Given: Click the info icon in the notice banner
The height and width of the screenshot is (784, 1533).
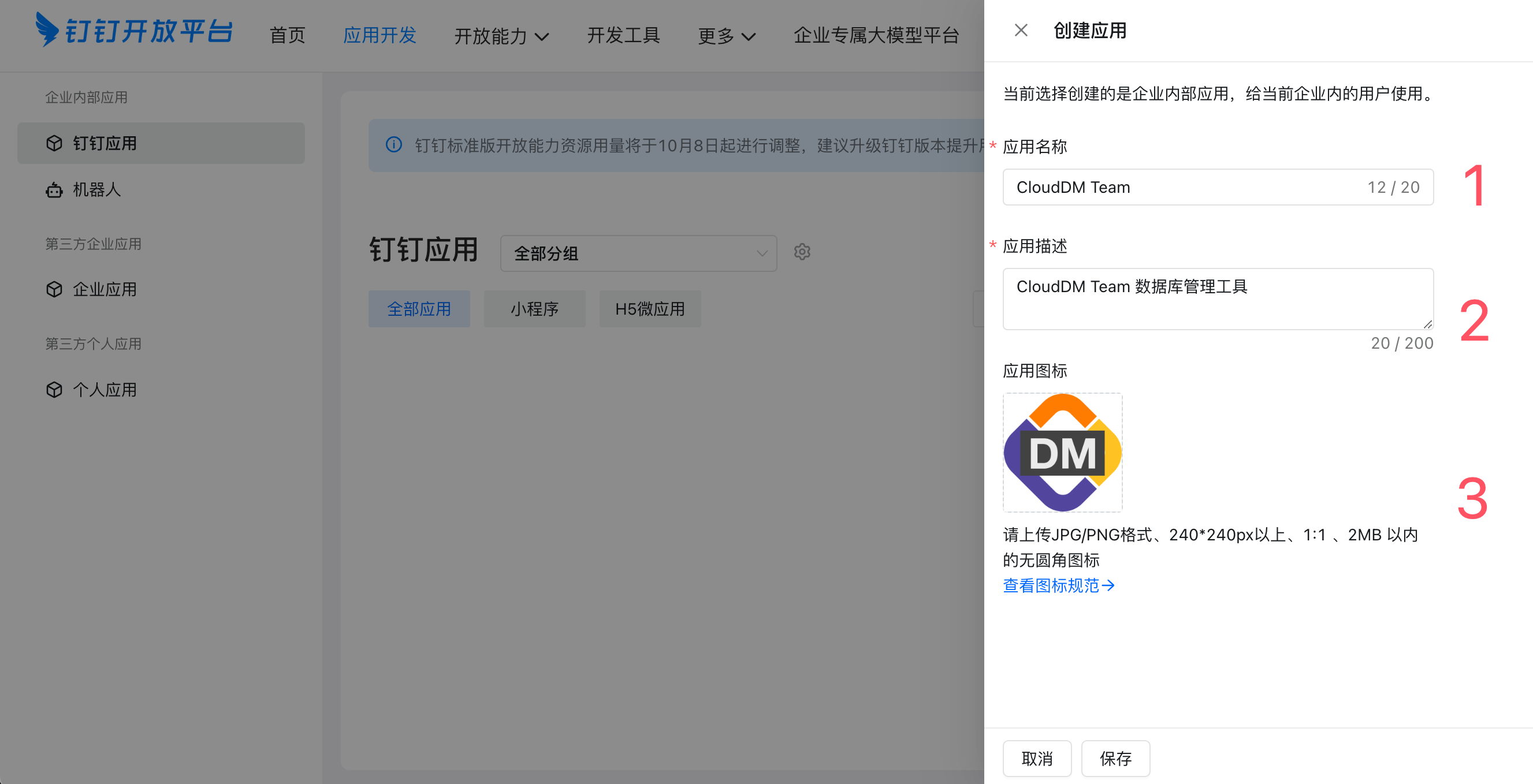Looking at the screenshot, I should tap(393, 145).
